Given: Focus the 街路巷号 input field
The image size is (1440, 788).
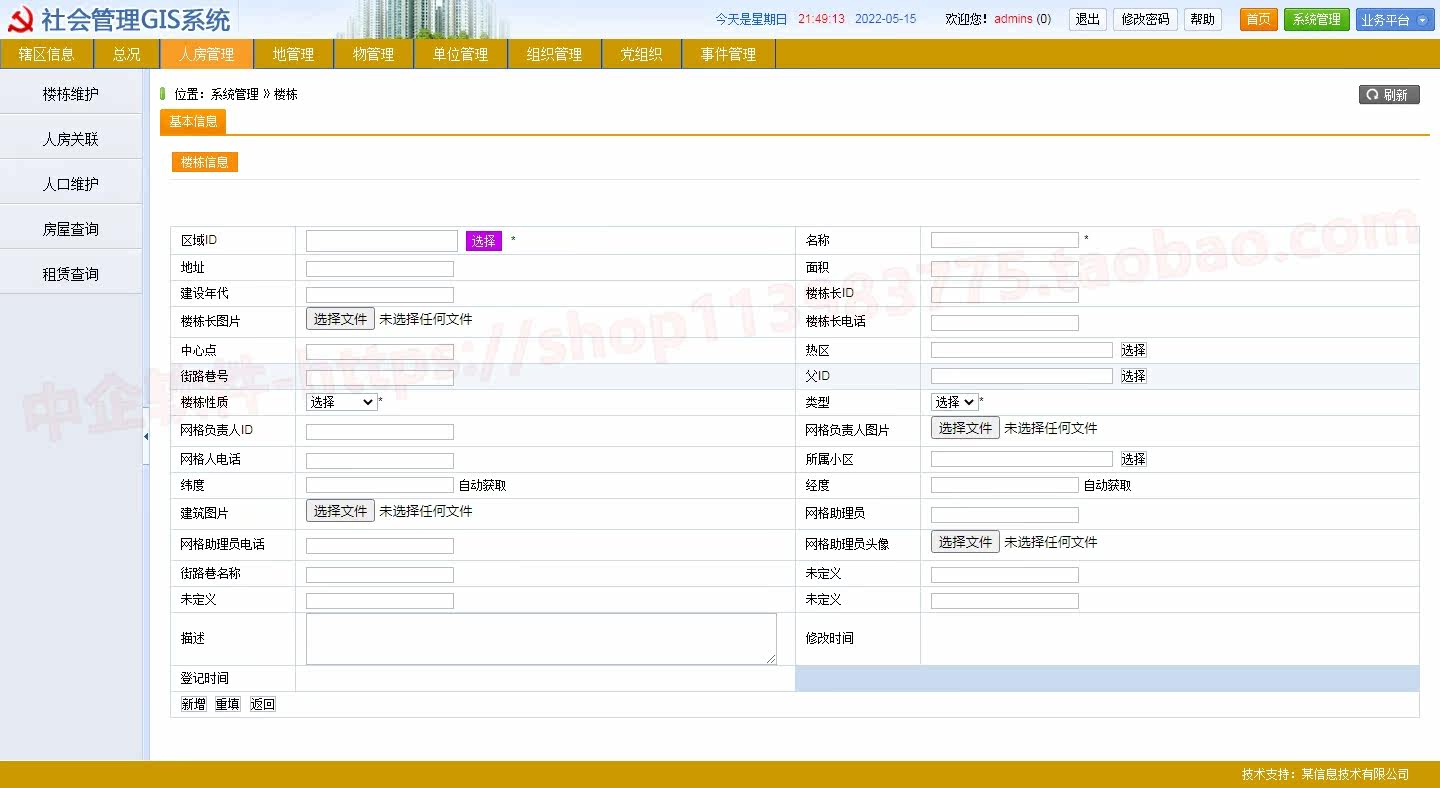Looking at the screenshot, I should (x=380, y=377).
